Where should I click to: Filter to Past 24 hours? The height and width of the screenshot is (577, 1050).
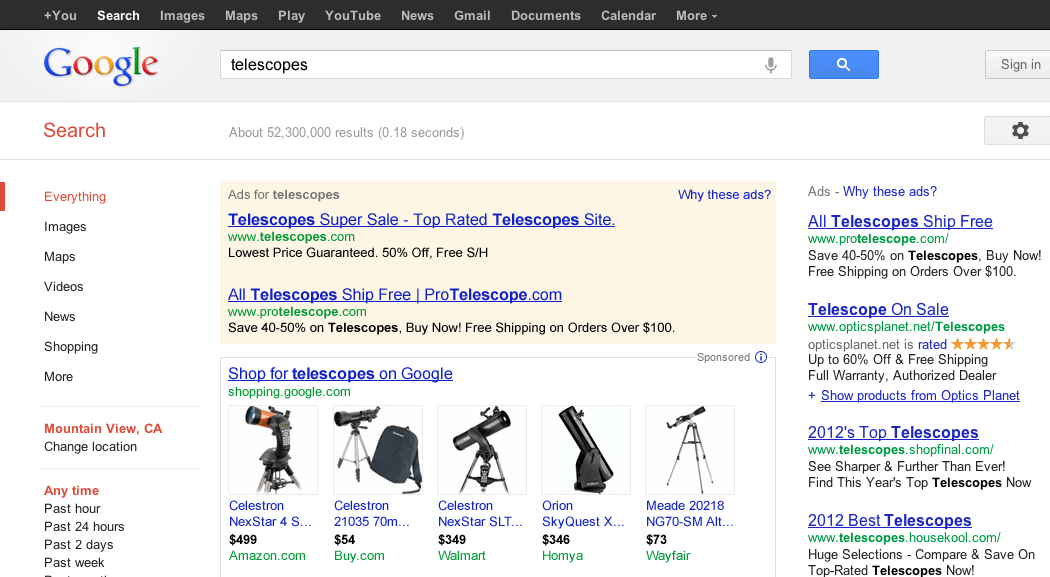pos(84,527)
